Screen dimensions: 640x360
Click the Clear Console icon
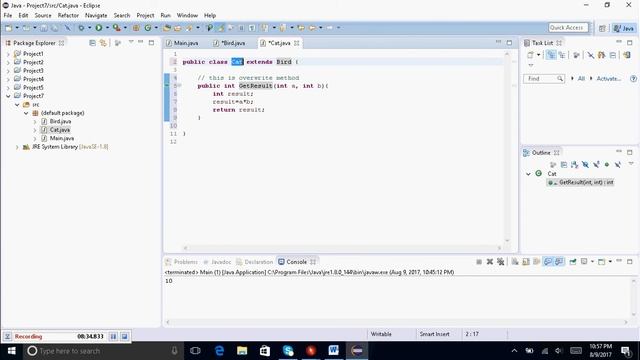(x=515, y=262)
